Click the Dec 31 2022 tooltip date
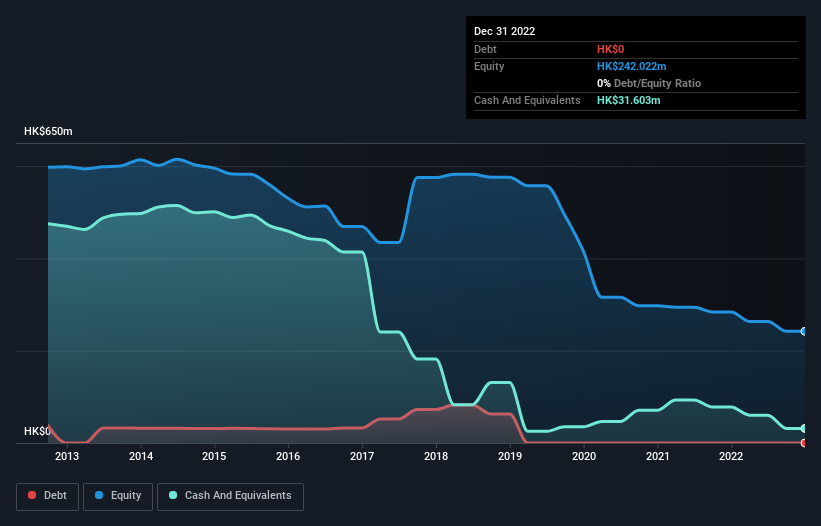821x526 pixels. [504, 31]
